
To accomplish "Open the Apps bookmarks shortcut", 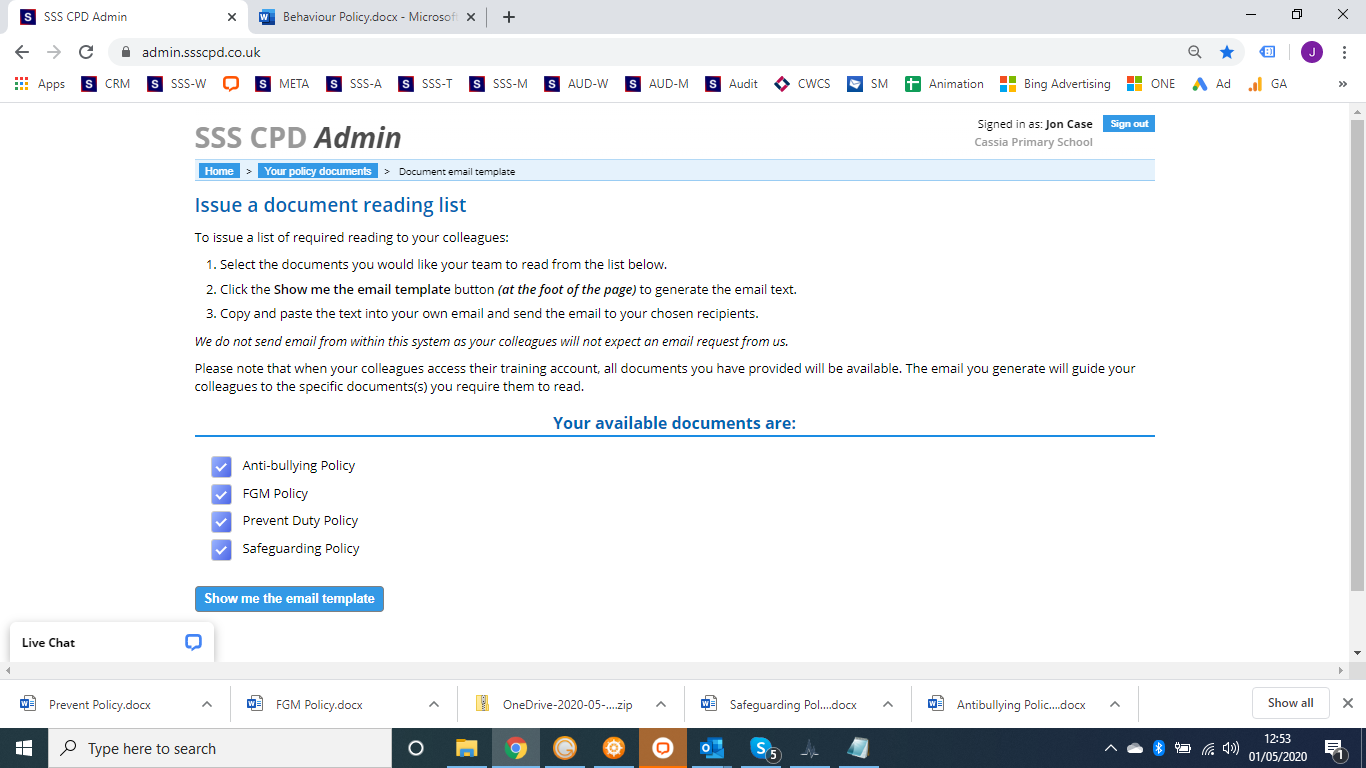I will coord(40,84).
